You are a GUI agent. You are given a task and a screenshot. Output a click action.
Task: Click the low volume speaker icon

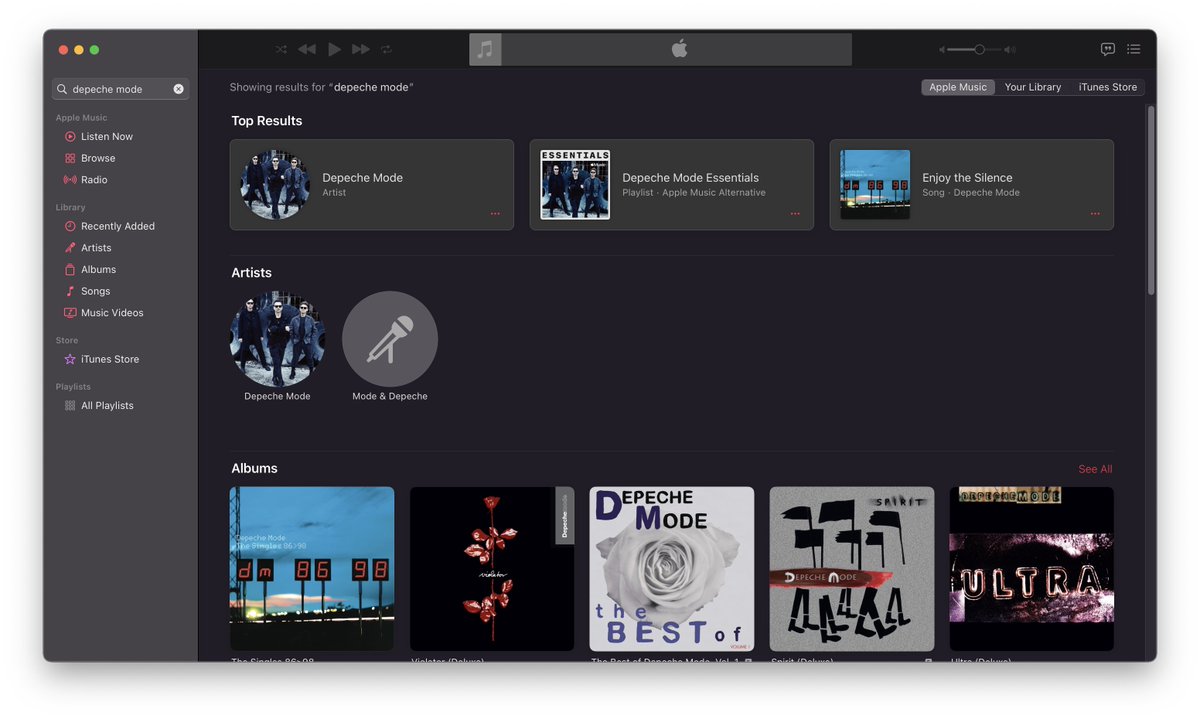[x=941, y=49]
